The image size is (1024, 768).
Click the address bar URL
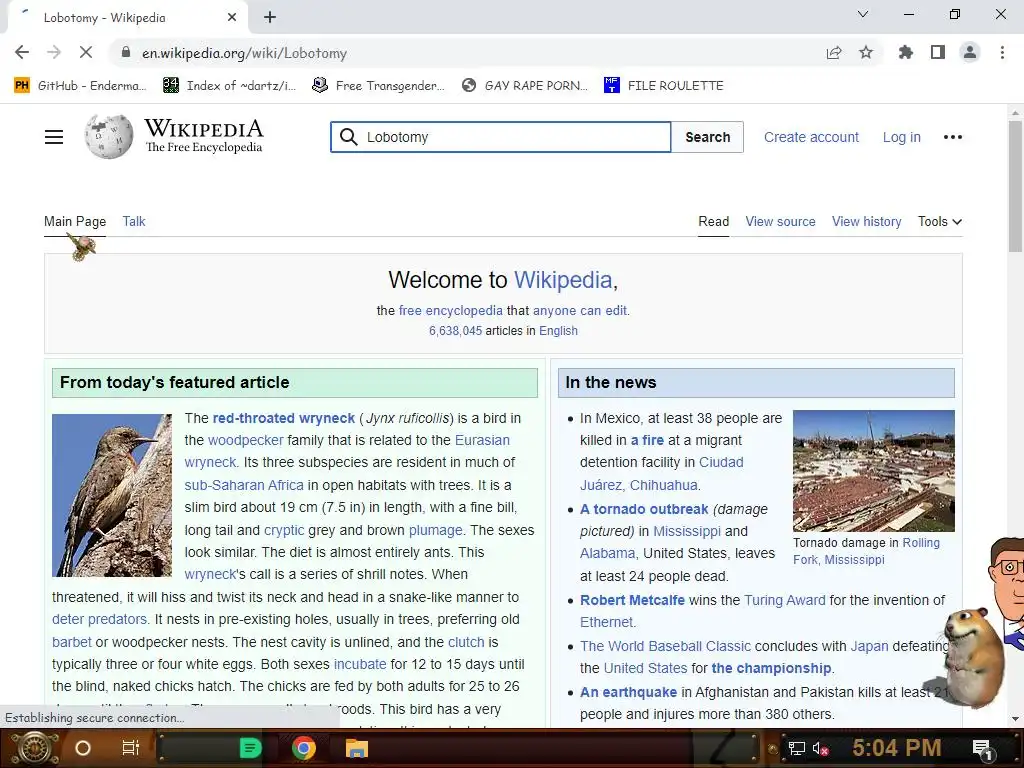[x=244, y=53]
